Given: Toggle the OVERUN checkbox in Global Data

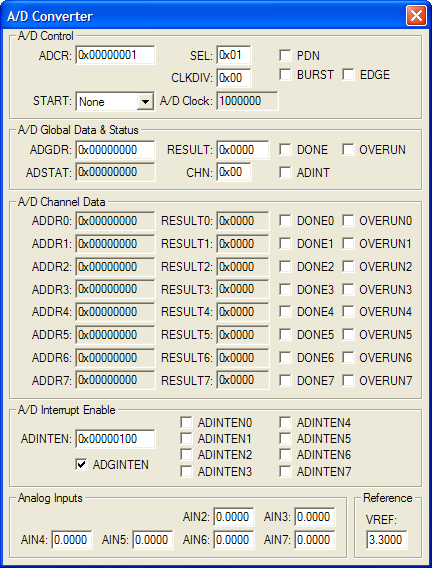Looking at the screenshot, I should (348, 150).
